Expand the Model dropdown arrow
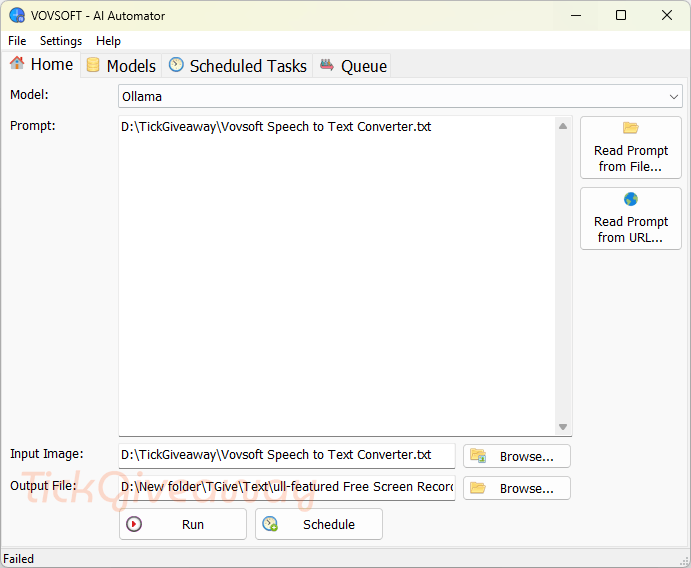Screen dimensions: 691x568 click(673, 97)
